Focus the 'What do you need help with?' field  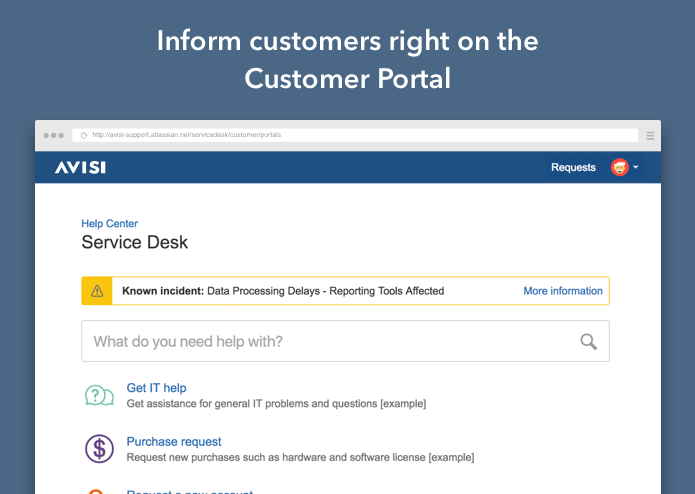330,341
